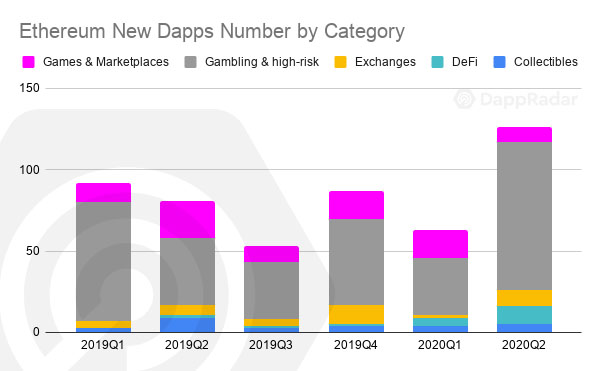Screen dimensions: 600x371
Task: Click the 2019Q4 yellow Exchanges bar segment
Action: (x=356, y=314)
